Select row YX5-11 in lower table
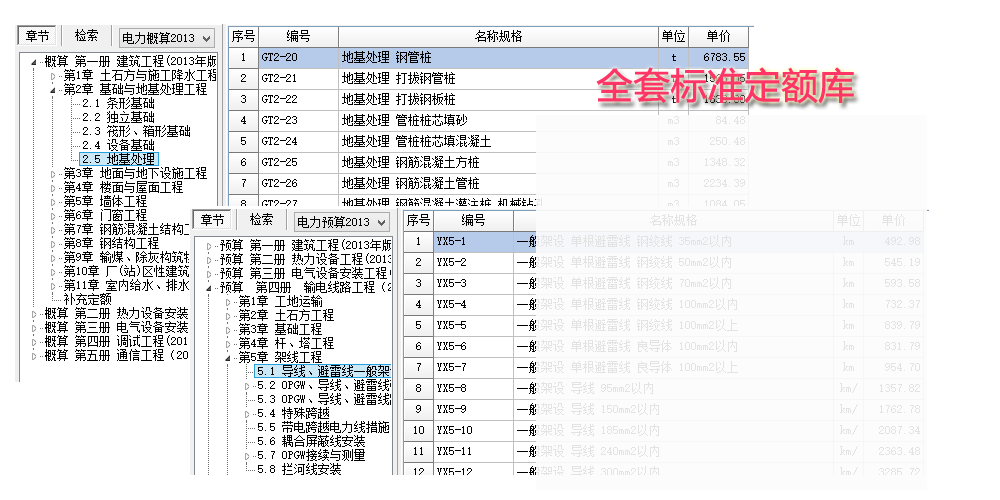 point(663,452)
